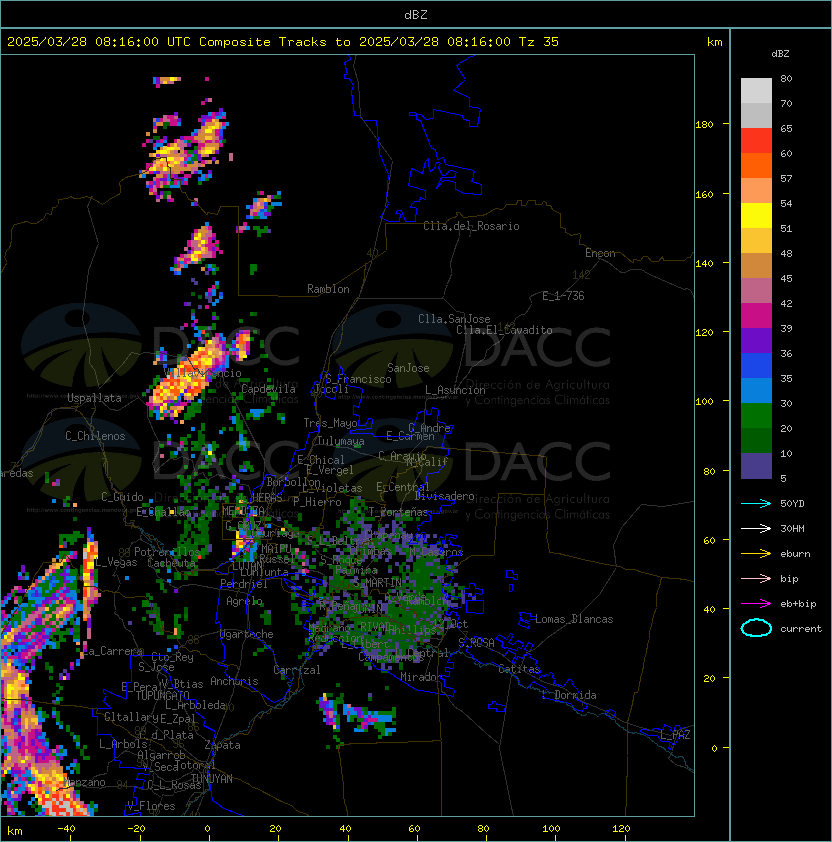The image size is (832, 842).
Task: Click the 'L_Asuncion' map label
Action: tap(455, 390)
